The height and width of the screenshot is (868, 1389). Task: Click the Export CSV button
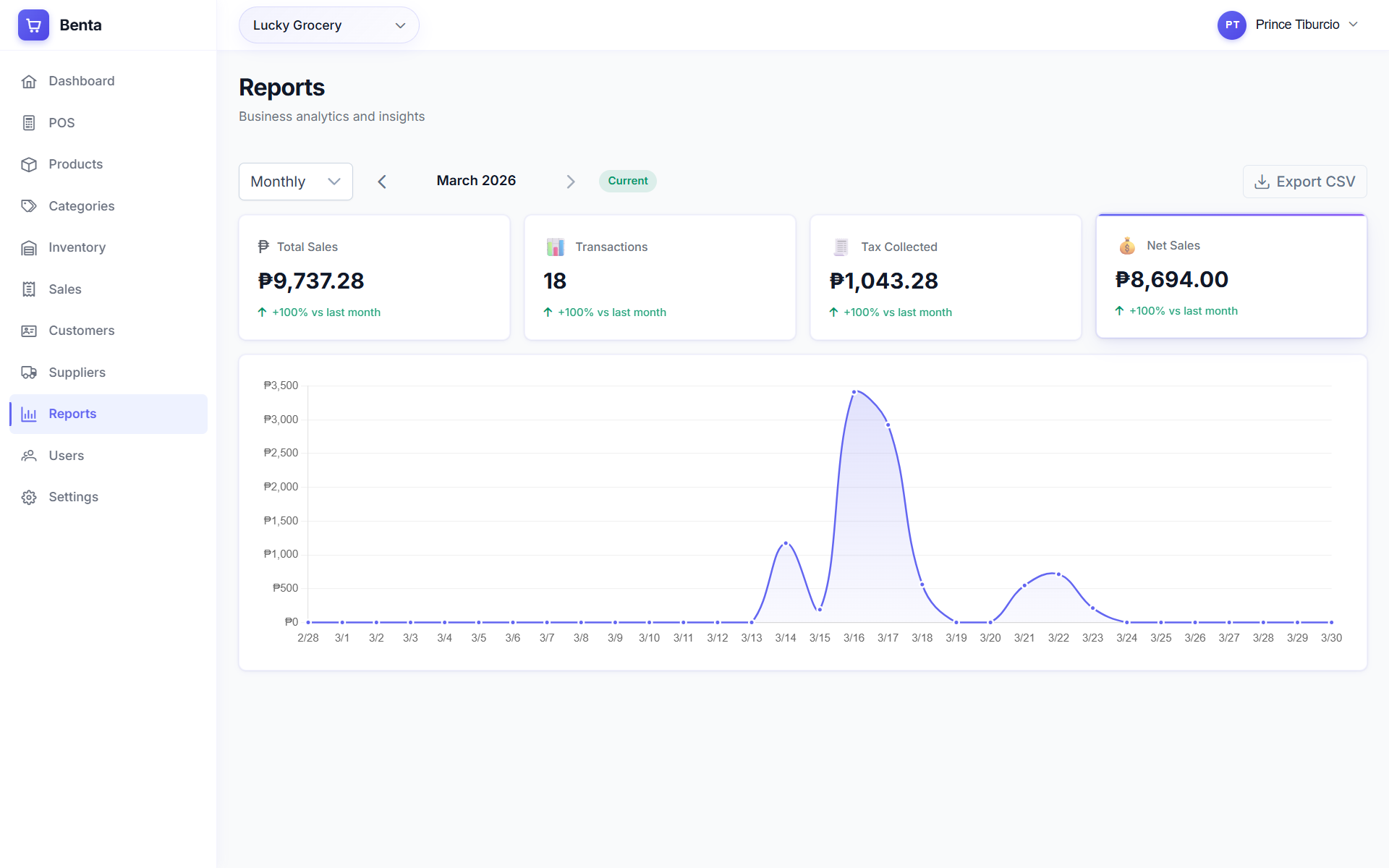(1304, 181)
